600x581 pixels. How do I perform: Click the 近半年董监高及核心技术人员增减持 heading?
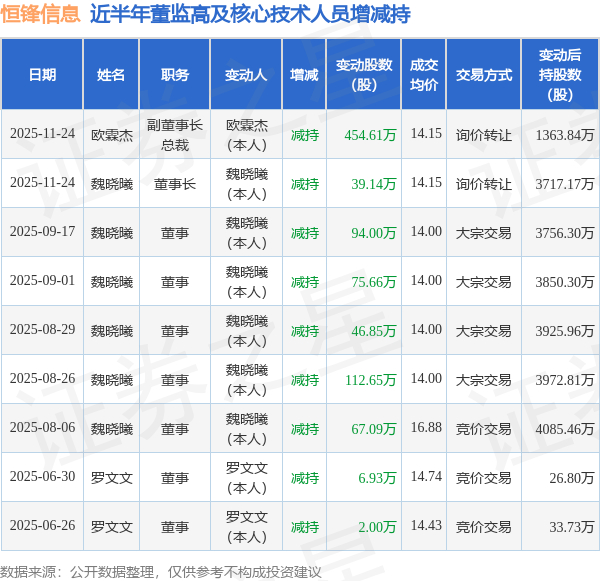coord(250,14)
